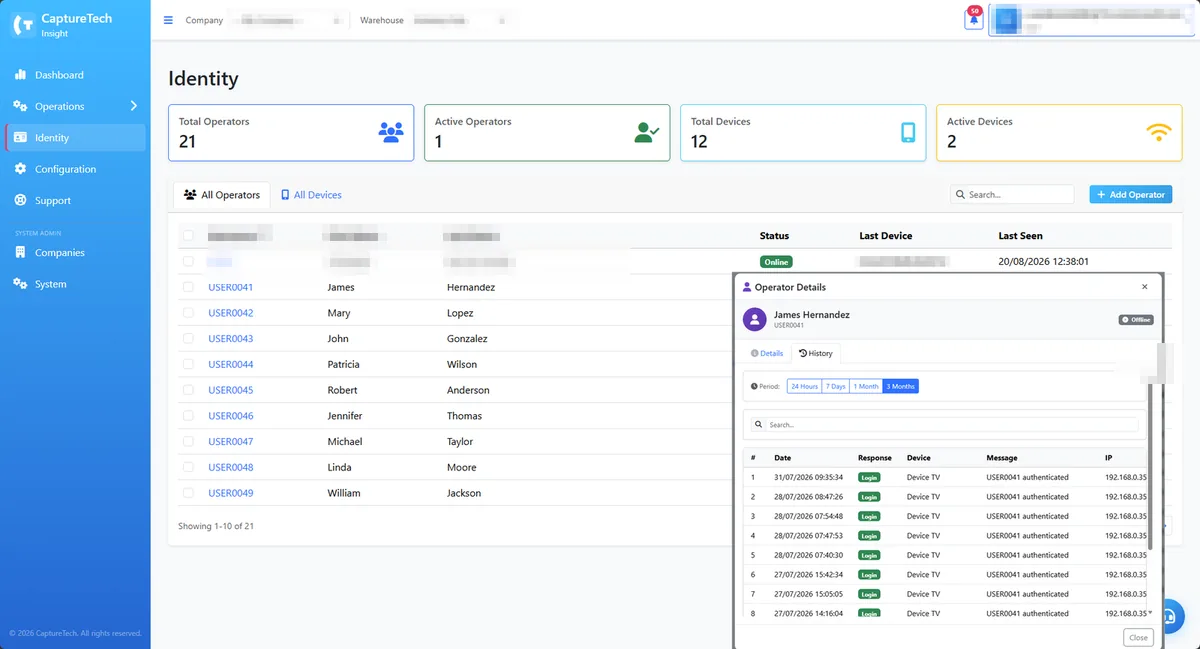Tick the checkbox for USER0042
The height and width of the screenshot is (649, 1200).
coord(188,313)
